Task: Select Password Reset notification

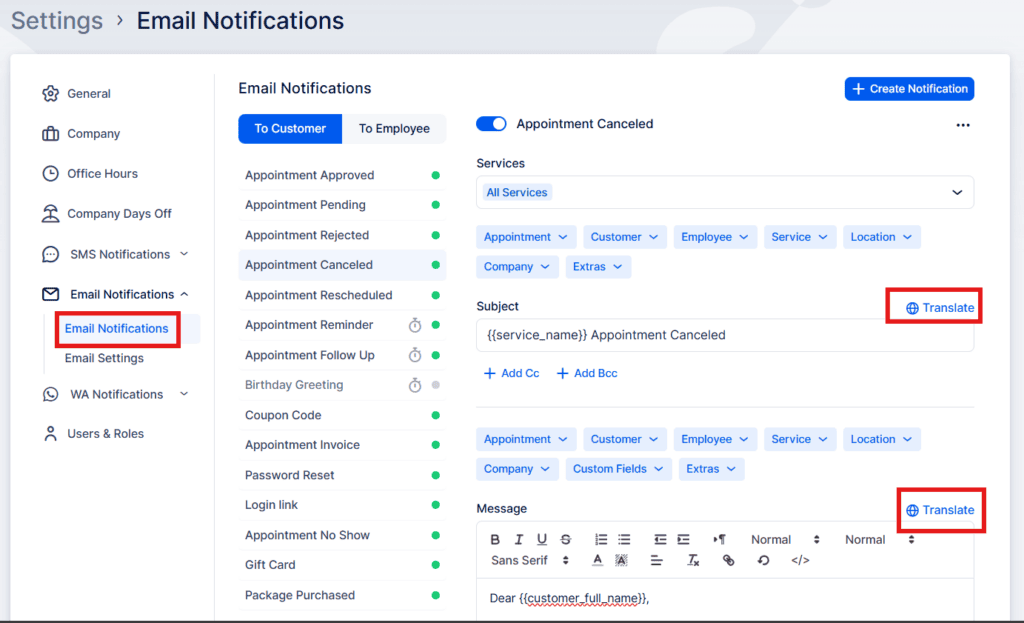Action: click(342, 475)
